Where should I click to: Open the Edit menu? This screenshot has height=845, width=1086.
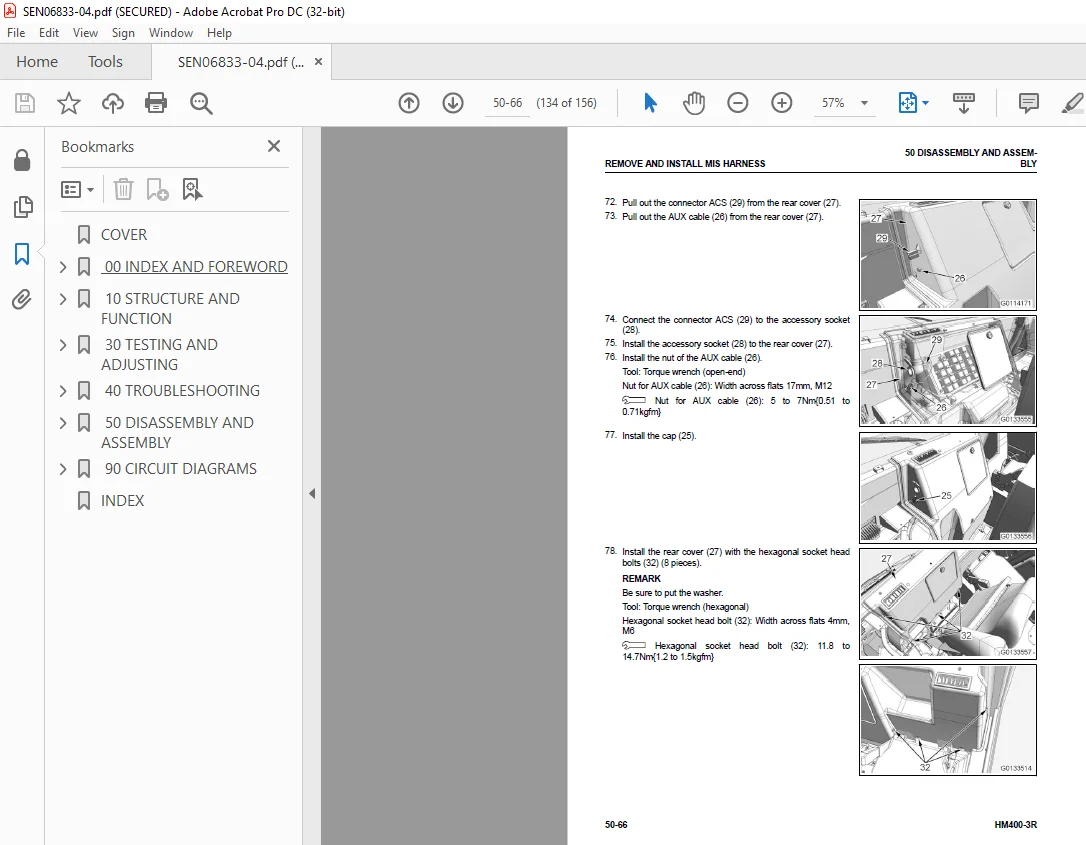[x=48, y=33]
